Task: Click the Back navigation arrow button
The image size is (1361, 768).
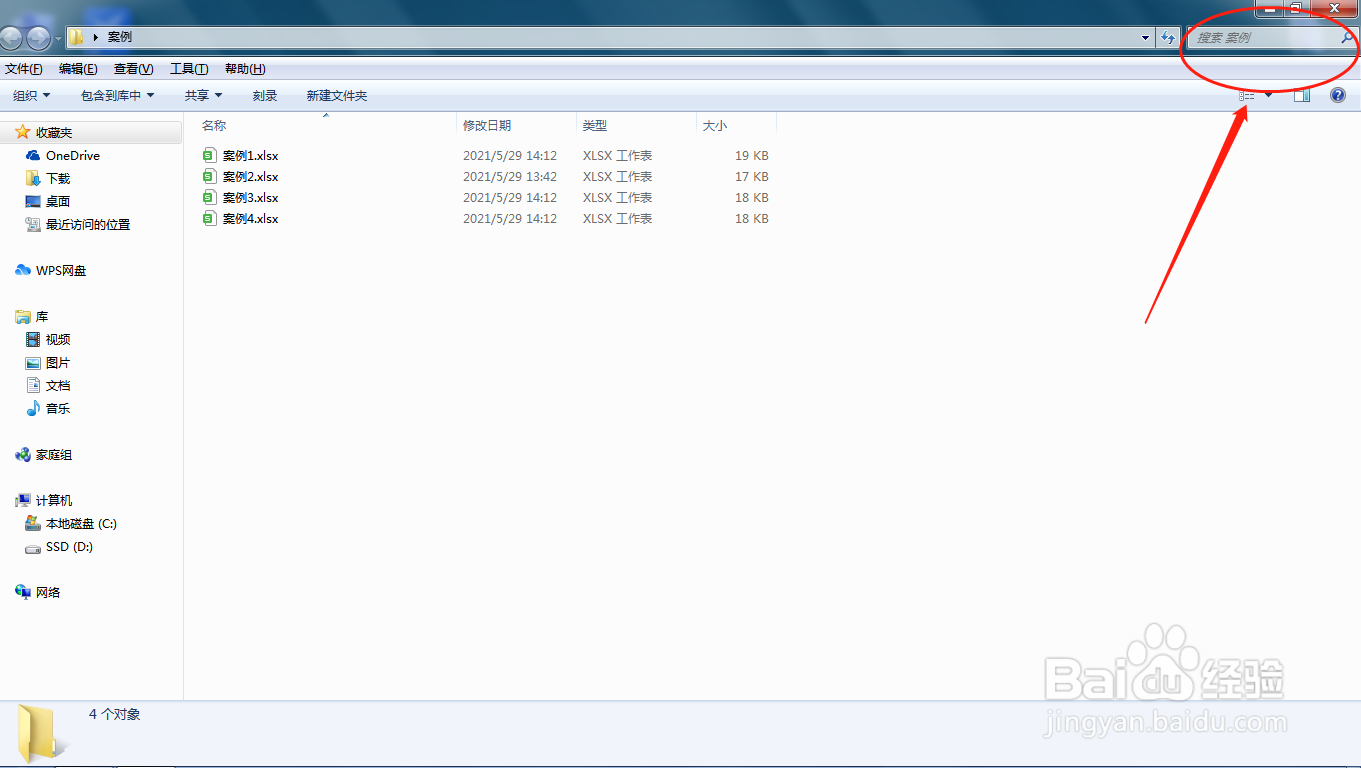Action: click(x=9, y=38)
